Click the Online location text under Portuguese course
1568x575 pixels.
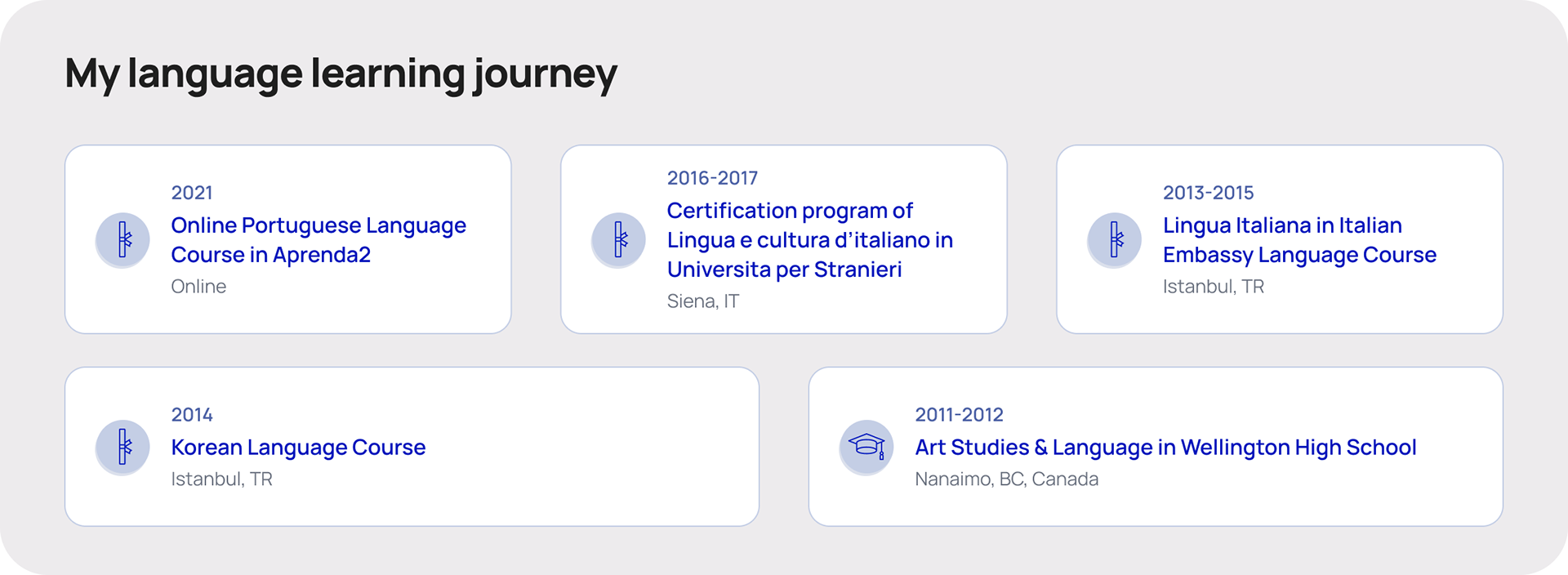[198, 287]
